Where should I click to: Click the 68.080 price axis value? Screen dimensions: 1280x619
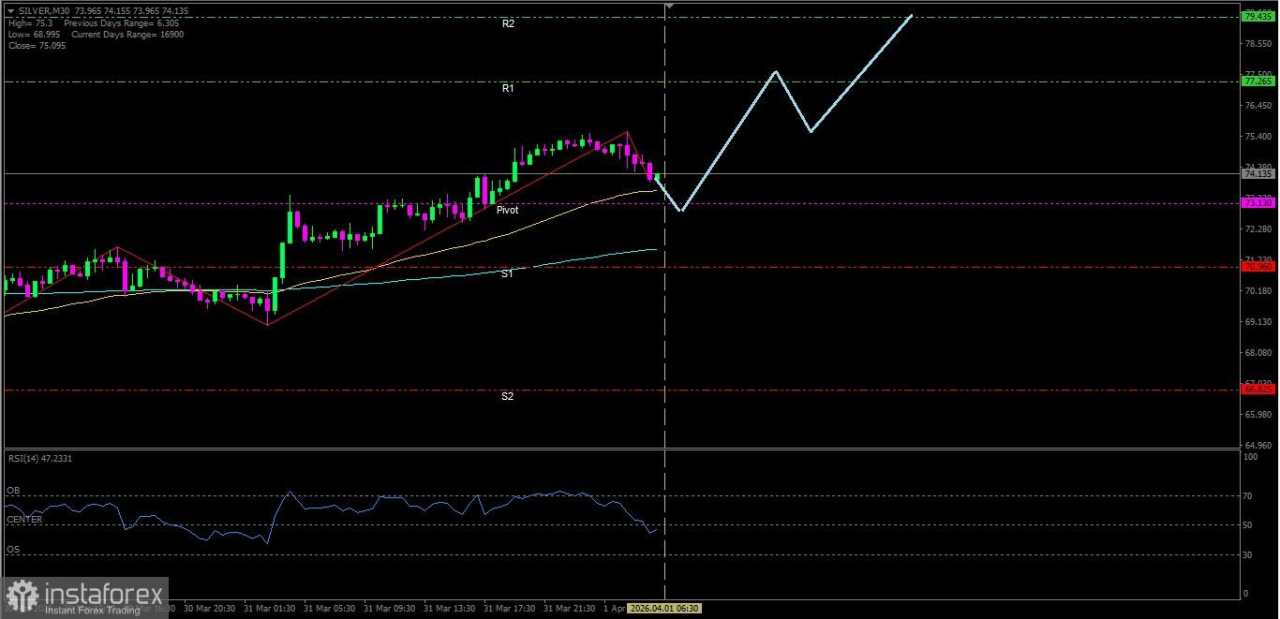[1256, 353]
